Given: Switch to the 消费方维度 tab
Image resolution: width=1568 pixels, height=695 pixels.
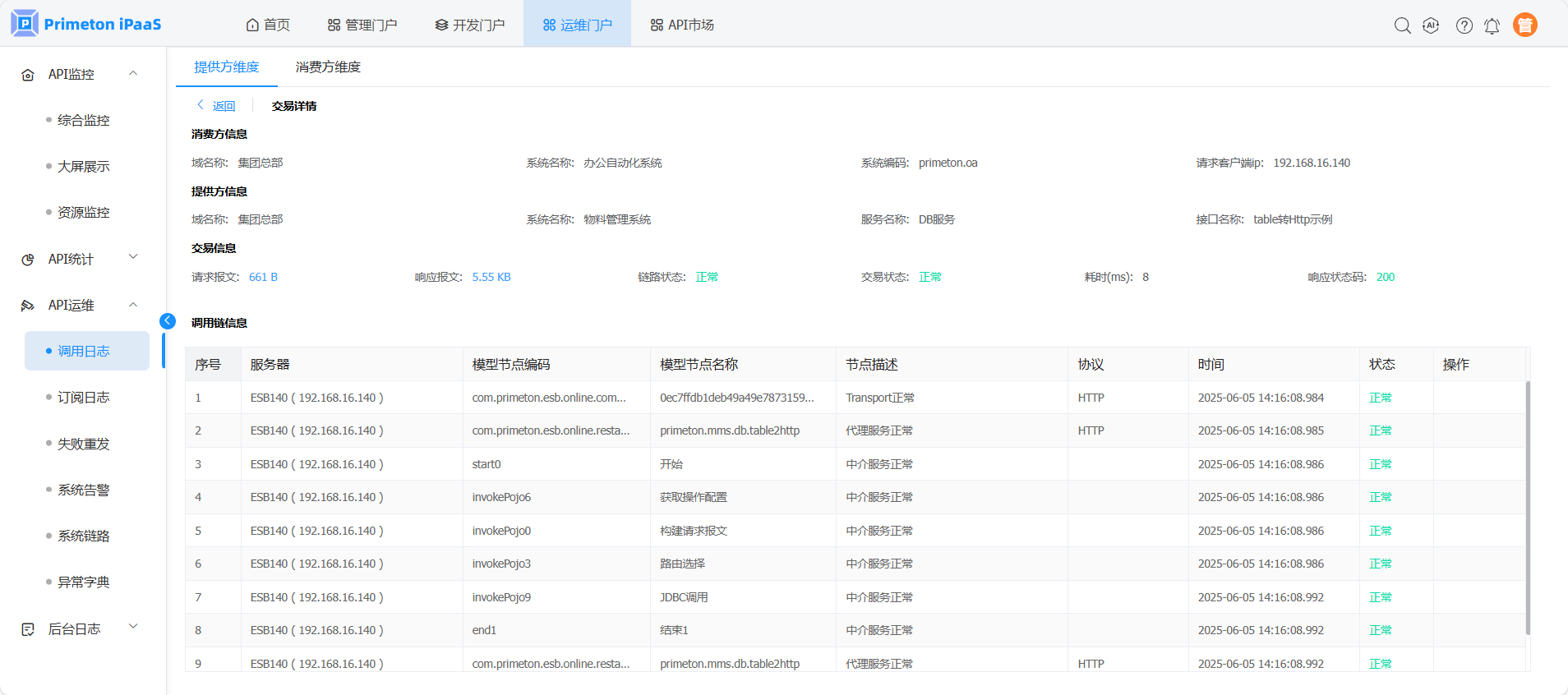Looking at the screenshot, I should click(x=328, y=67).
